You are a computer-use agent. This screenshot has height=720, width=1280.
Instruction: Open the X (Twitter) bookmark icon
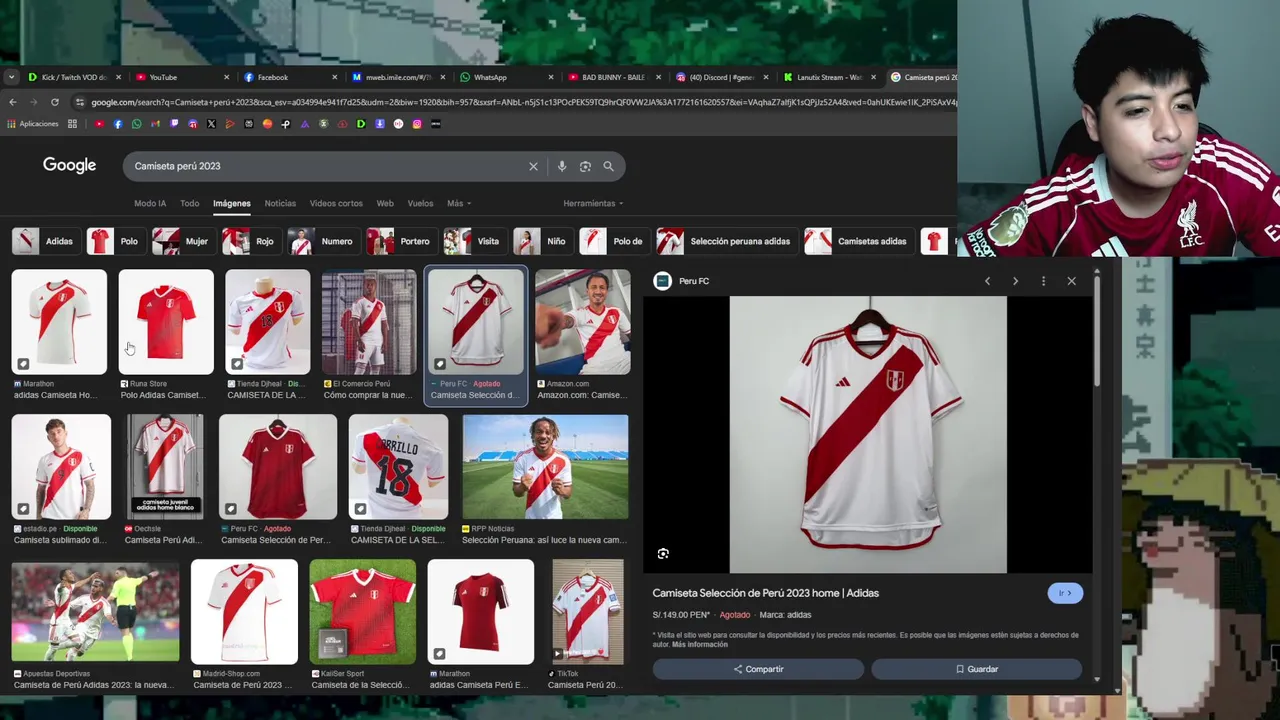[x=211, y=124]
